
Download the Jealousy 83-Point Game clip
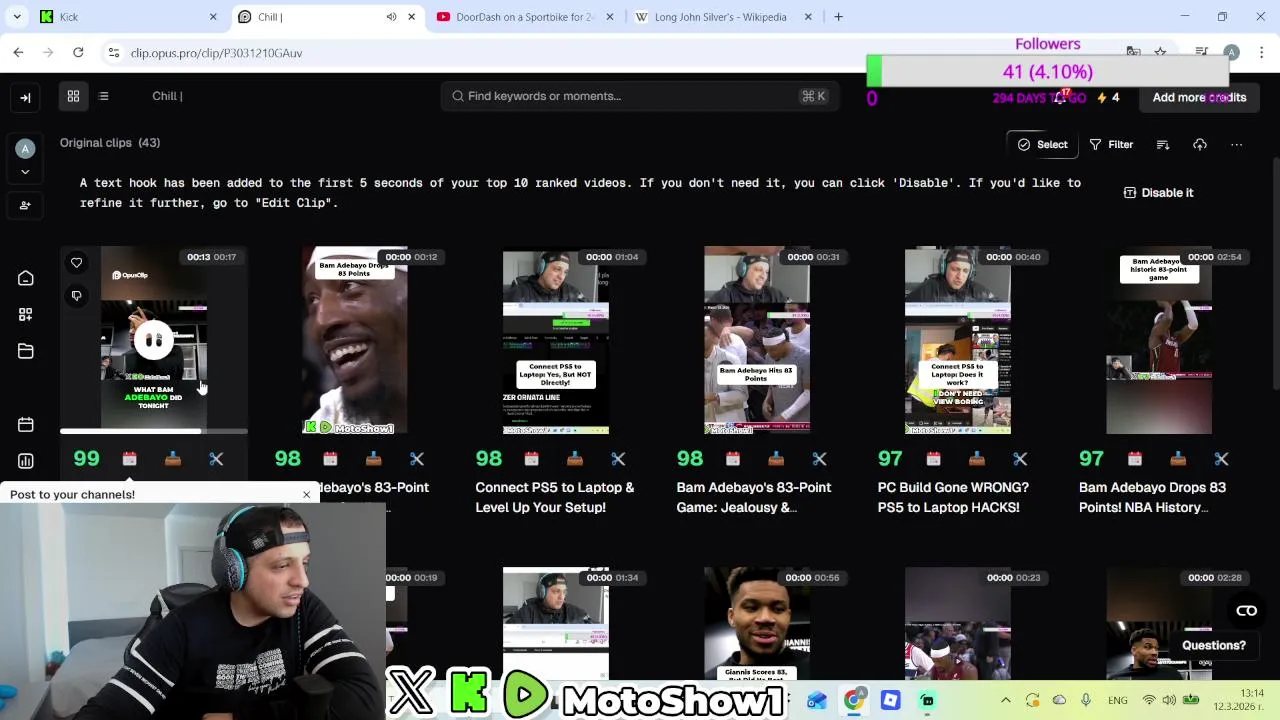(776, 459)
